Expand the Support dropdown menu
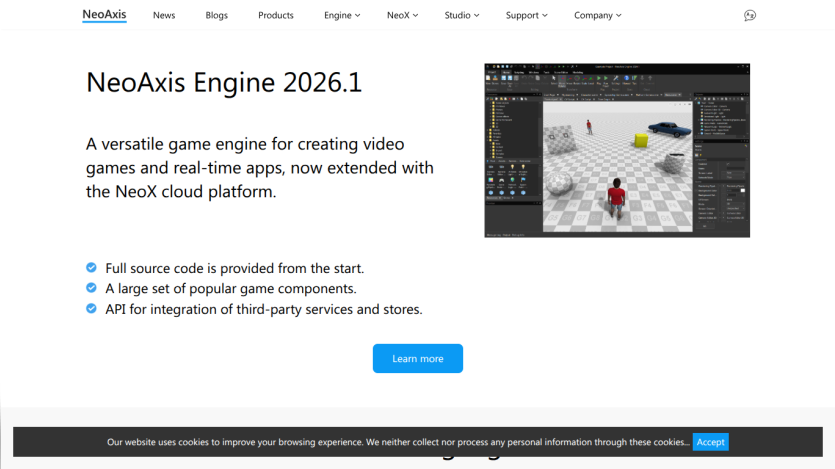The height and width of the screenshot is (469, 835). (526, 15)
